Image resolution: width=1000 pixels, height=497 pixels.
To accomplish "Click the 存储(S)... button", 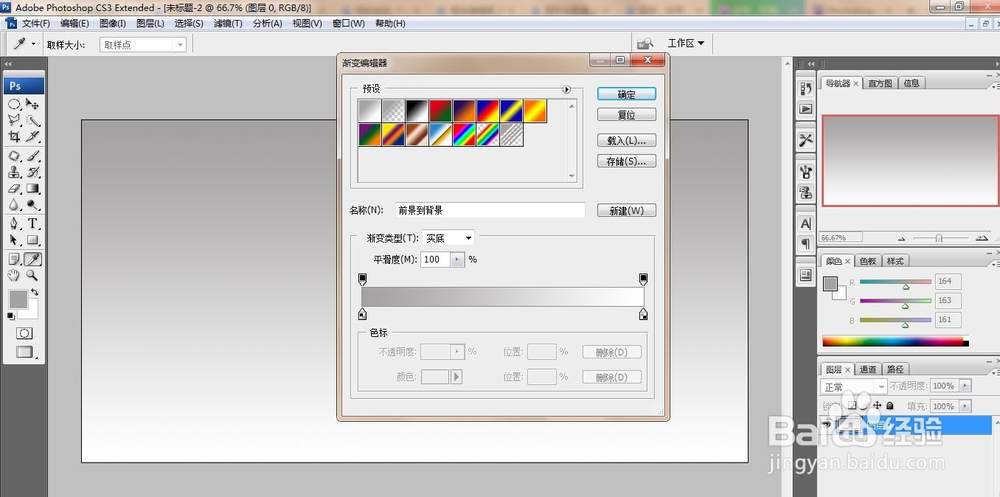I will pos(626,161).
